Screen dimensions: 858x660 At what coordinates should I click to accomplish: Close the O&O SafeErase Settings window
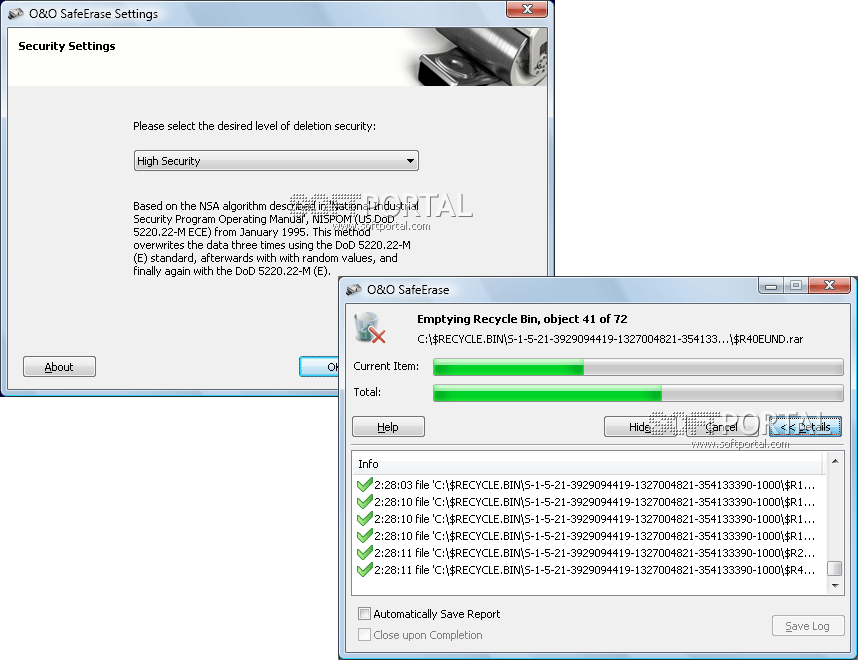527,9
